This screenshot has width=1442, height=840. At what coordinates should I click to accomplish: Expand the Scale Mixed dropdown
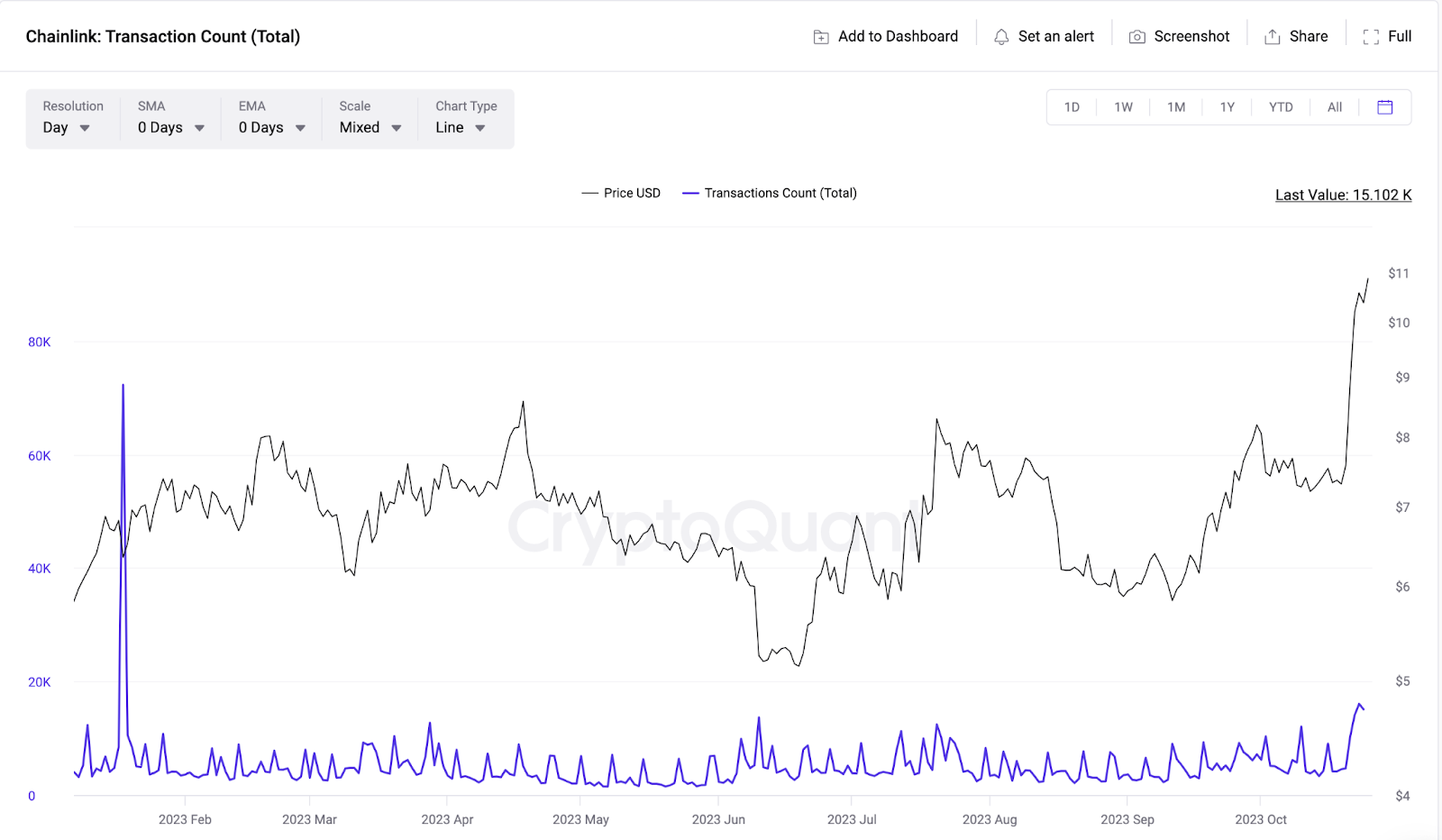370,118
